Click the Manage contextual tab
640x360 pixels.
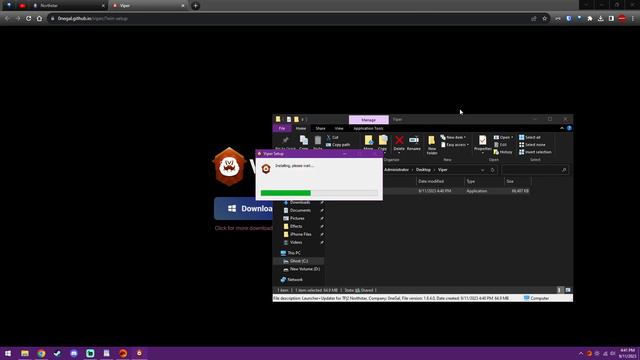point(369,120)
